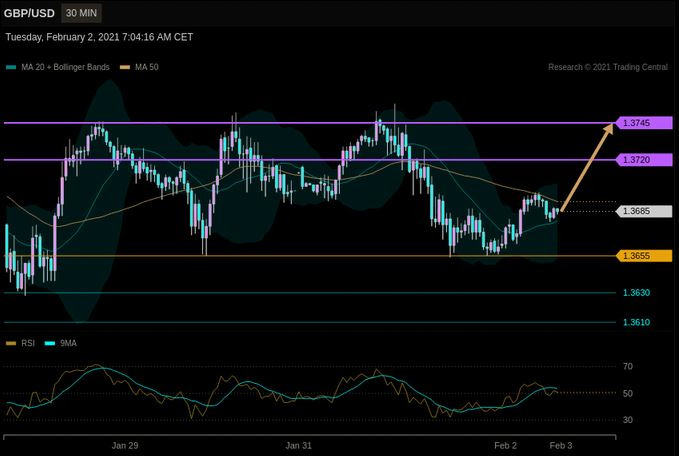Click the RSI legend label

(x=28, y=343)
